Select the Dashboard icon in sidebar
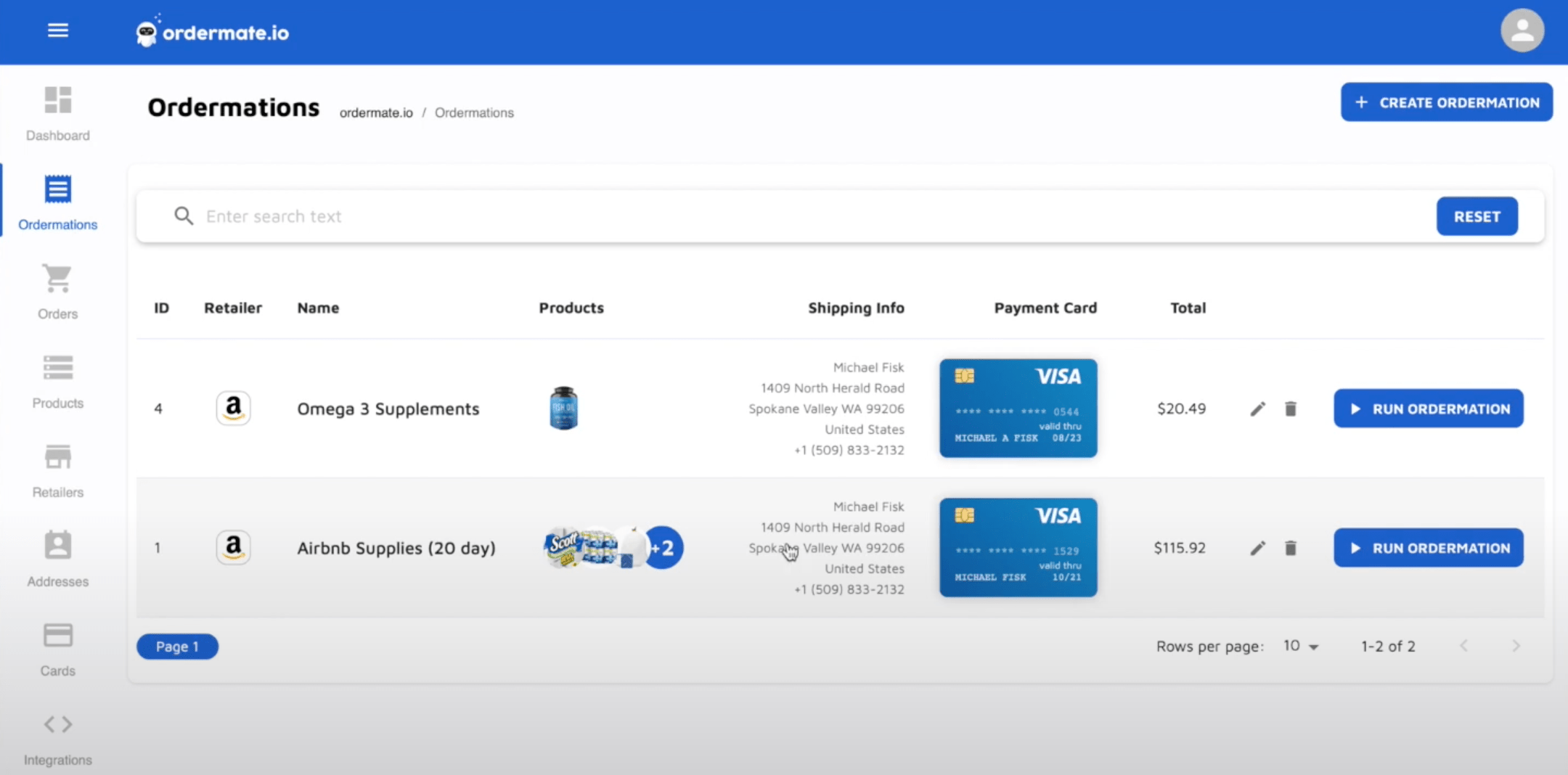1568x775 pixels. pos(57,102)
